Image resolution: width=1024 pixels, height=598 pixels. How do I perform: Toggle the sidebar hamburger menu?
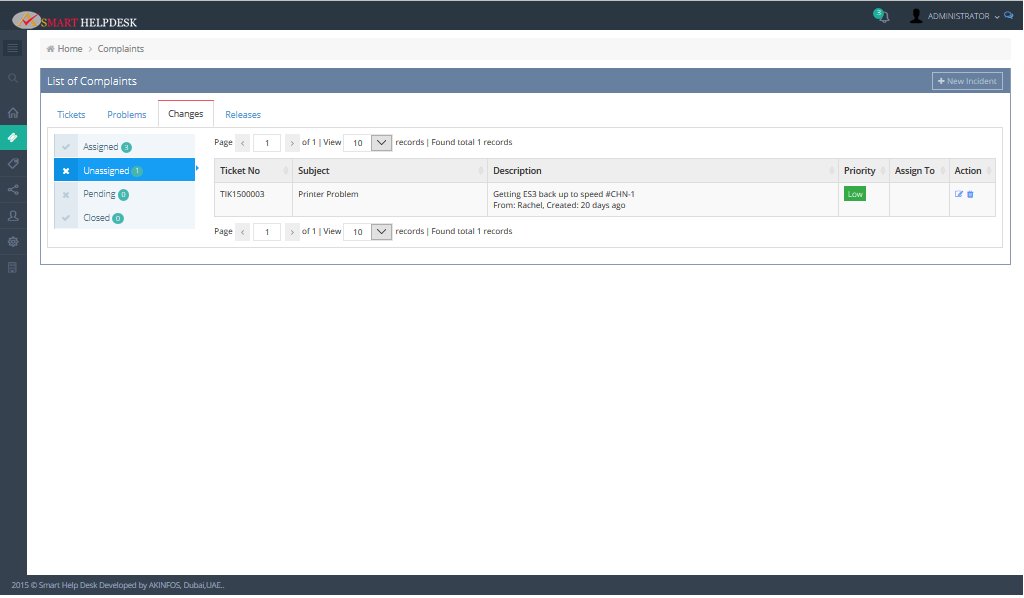tap(13, 47)
